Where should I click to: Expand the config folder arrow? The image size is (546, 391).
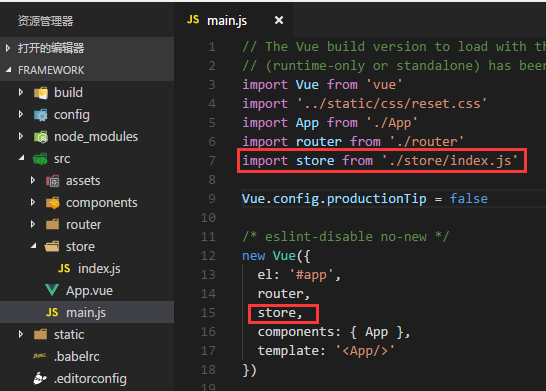21,114
